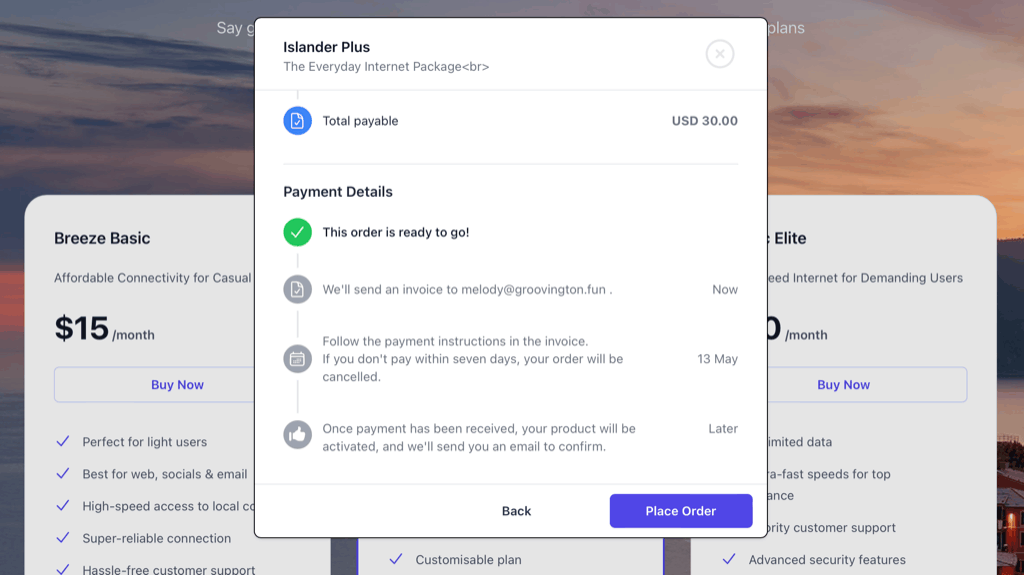Click the Advanced security features checkmark

pyautogui.click(x=729, y=560)
